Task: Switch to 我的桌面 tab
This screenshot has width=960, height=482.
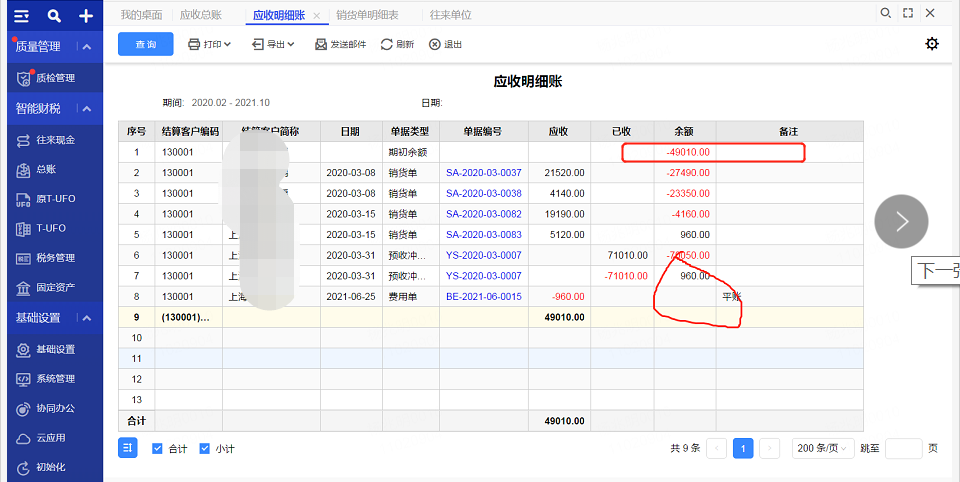Action: pos(141,15)
